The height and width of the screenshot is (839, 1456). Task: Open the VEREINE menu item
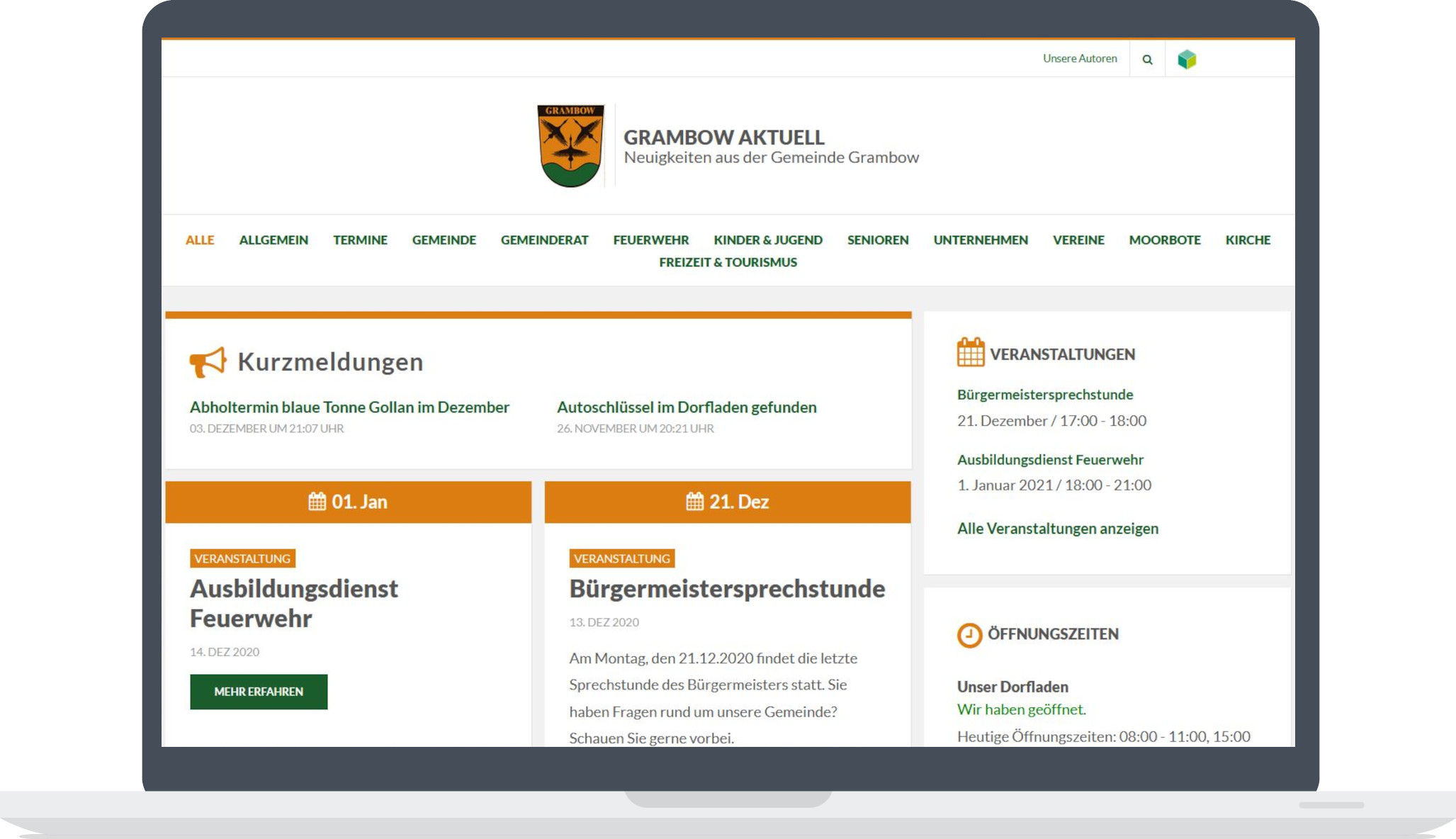click(1078, 240)
